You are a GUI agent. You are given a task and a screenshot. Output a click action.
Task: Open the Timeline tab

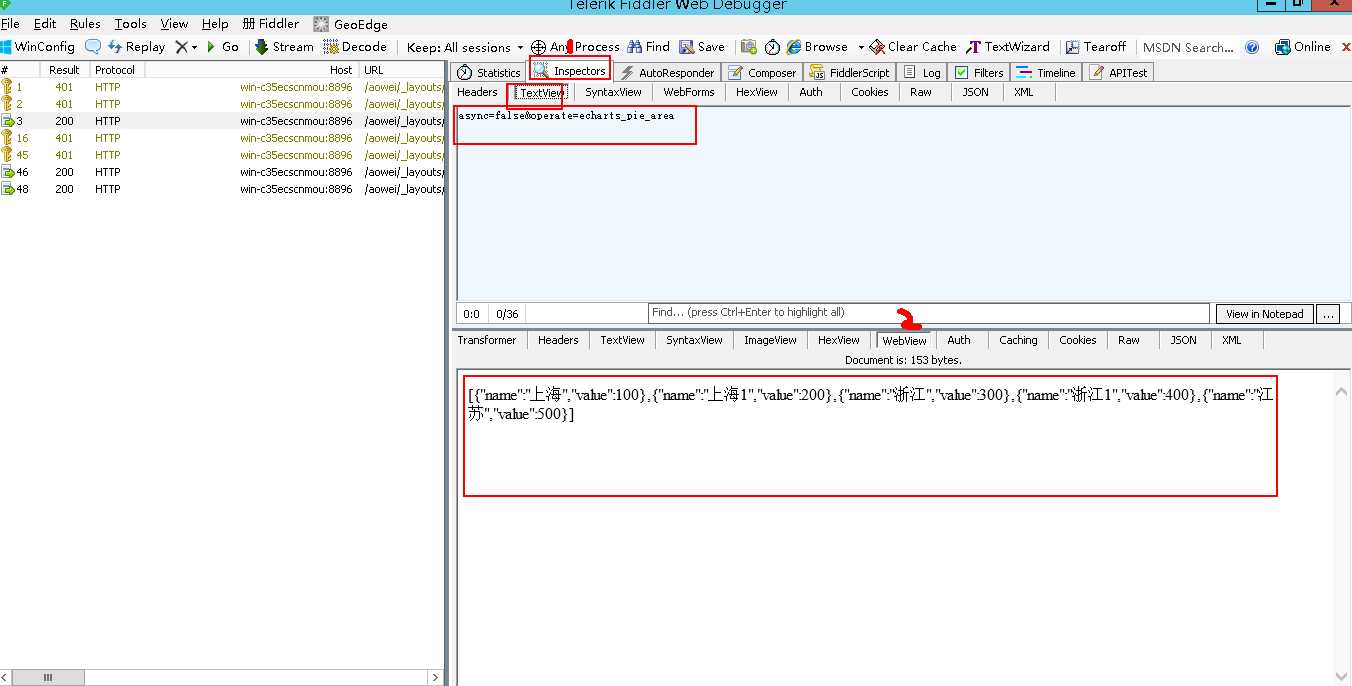click(x=1046, y=72)
